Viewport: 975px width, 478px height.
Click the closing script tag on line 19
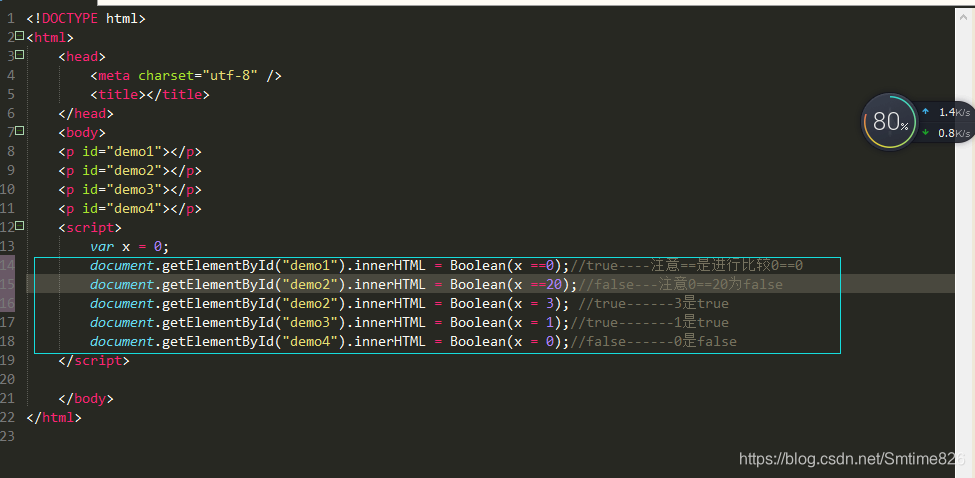coord(95,360)
